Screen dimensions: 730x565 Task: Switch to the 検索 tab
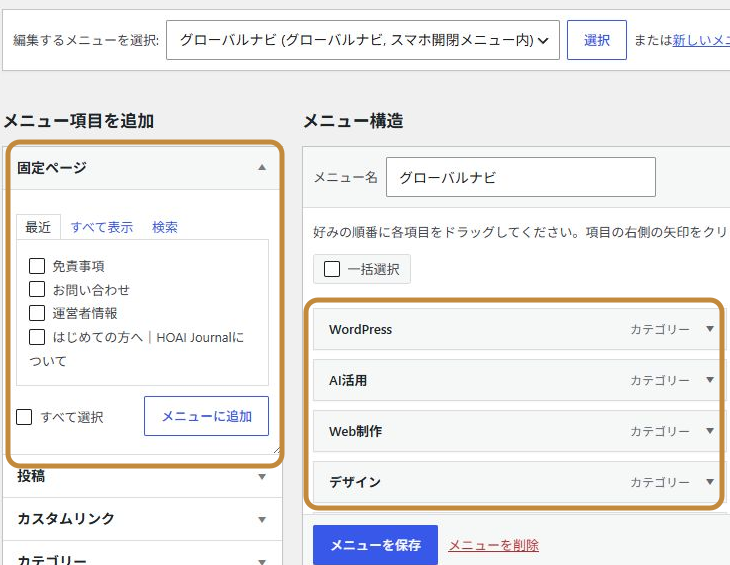pyautogui.click(x=165, y=227)
